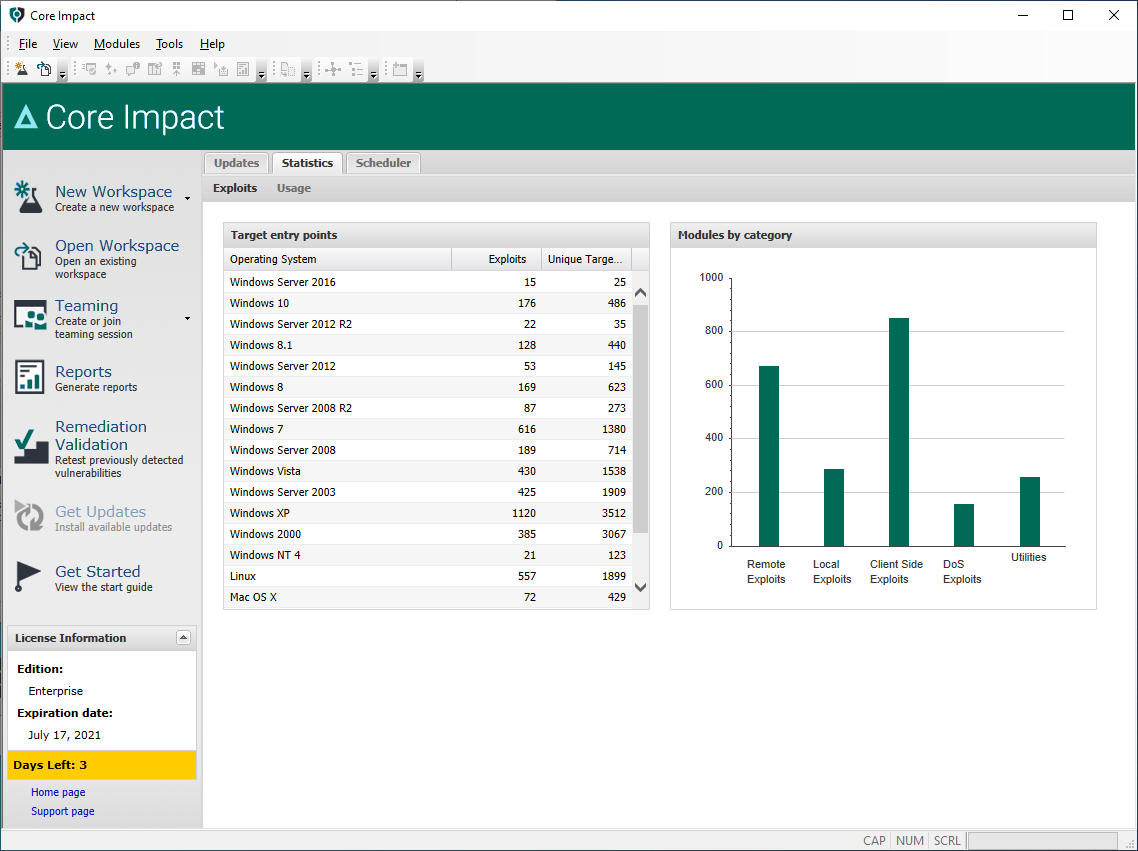Click the Open Workspace toolbar icon
This screenshot has width=1138, height=851.
coord(43,69)
